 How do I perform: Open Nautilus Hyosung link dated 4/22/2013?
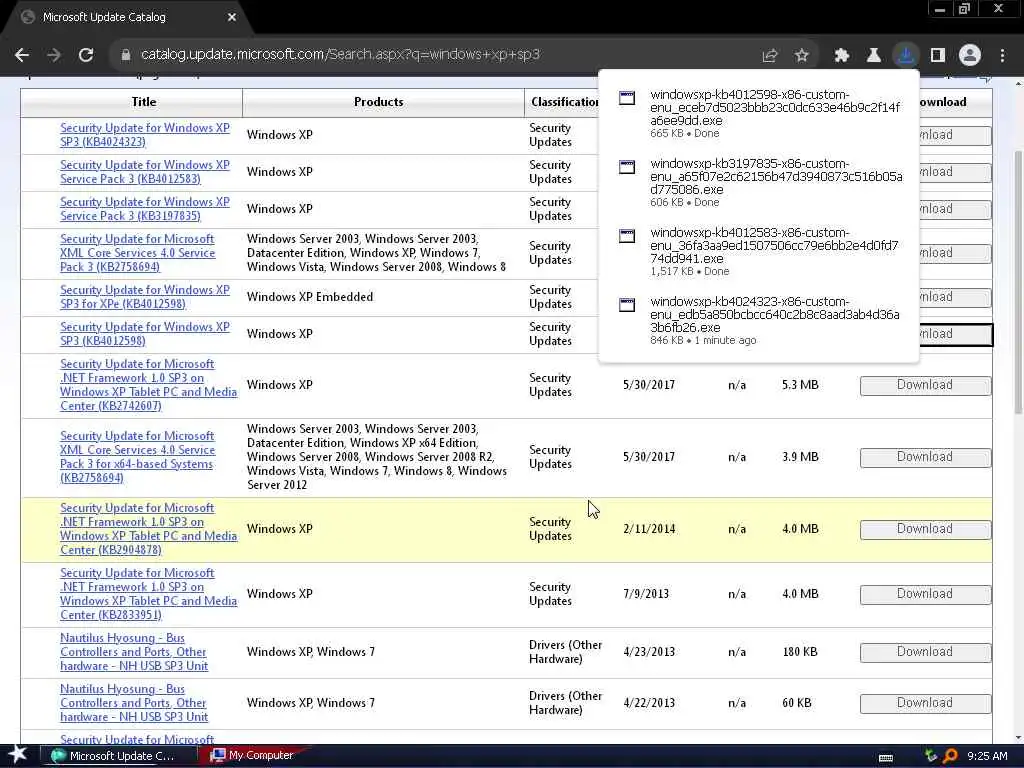(x=134, y=703)
